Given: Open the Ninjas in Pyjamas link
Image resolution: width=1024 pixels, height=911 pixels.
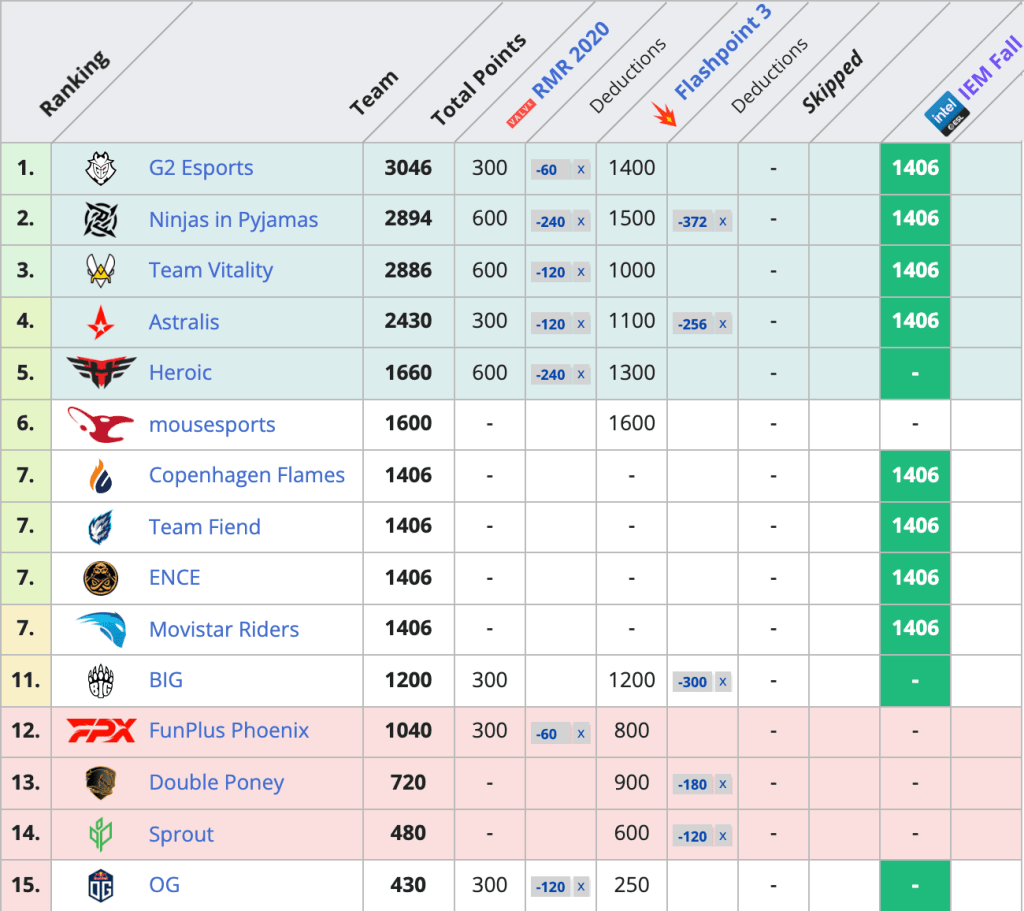Looking at the screenshot, I should click(233, 219).
